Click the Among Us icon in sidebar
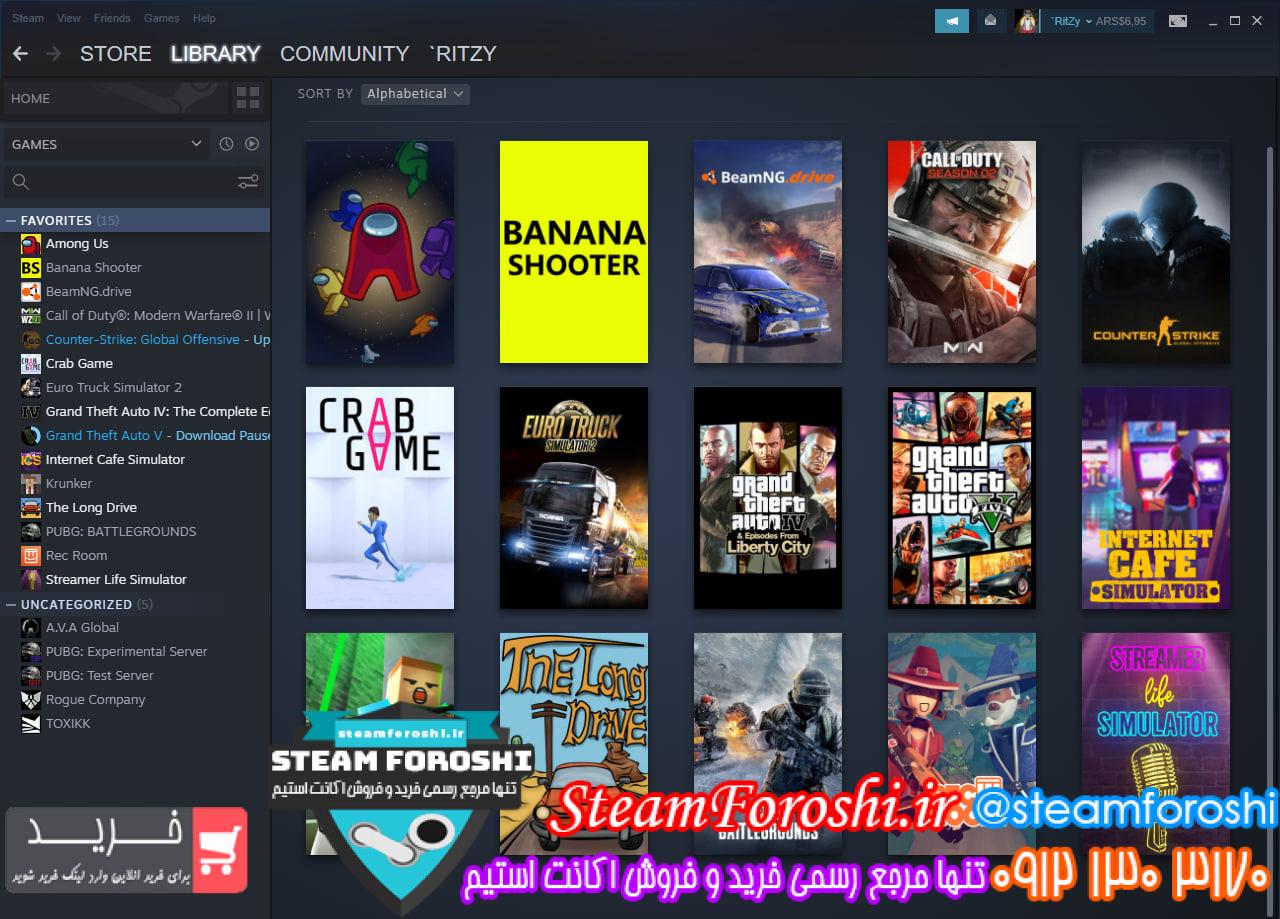The image size is (1280, 919). pyautogui.click(x=31, y=244)
